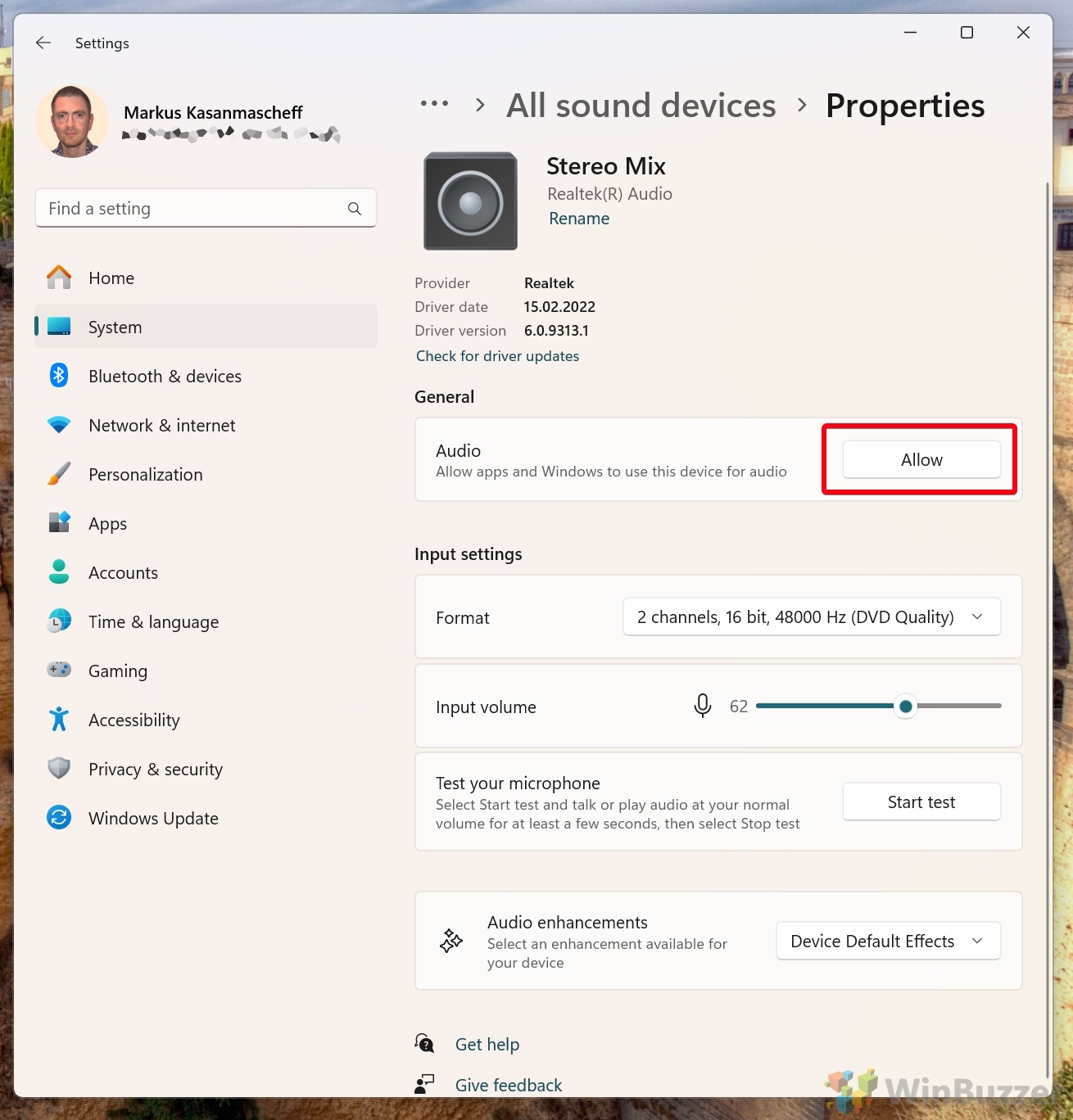Click the Rename link
Image resolution: width=1073 pixels, height=1120 pixels.
pos(579,219)
